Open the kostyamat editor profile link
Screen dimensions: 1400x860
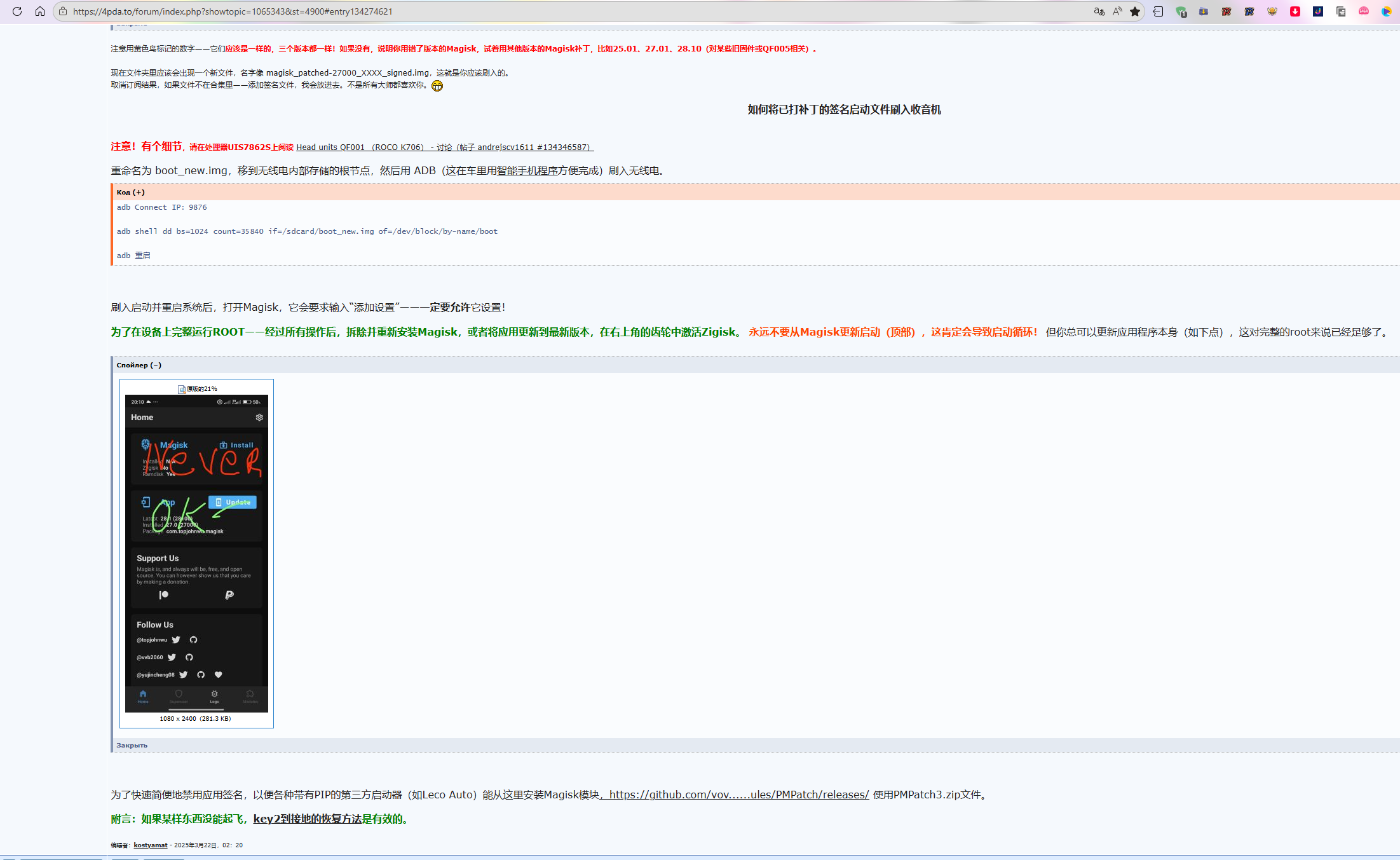[151, 845]
